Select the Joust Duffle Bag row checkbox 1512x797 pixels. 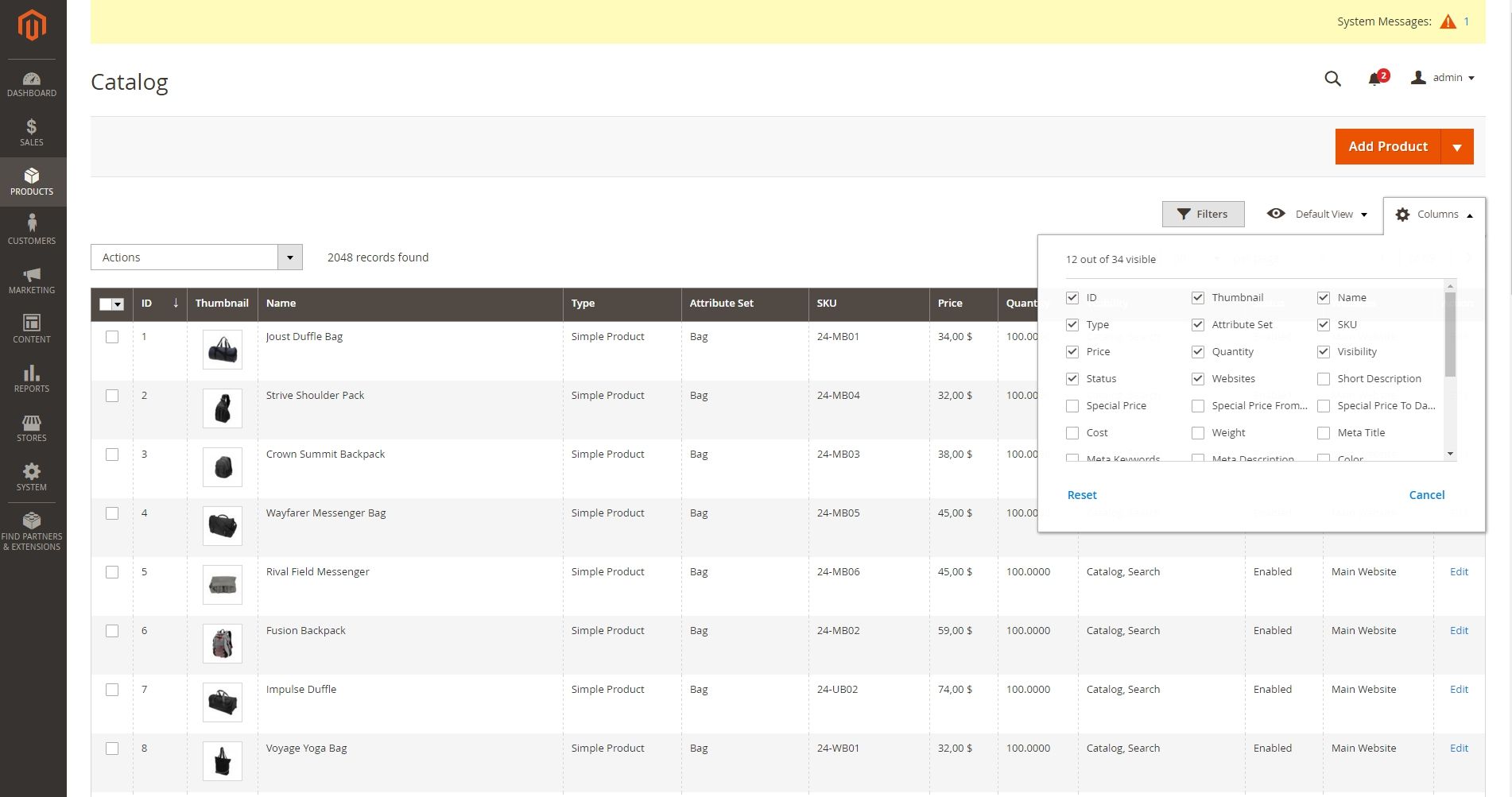pos(112,337)
